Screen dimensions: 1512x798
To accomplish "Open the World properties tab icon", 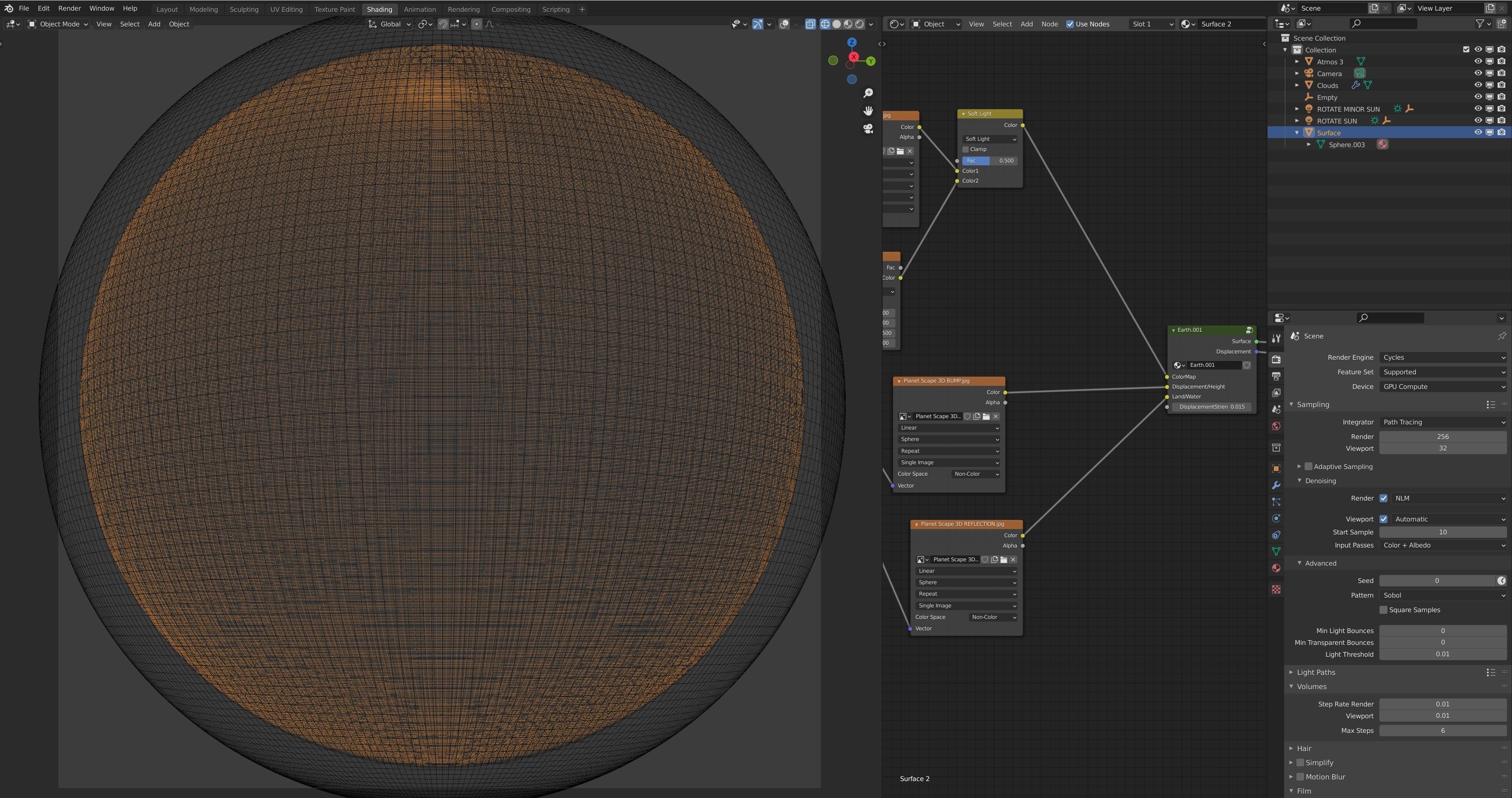I will [x=1276, y=426].
